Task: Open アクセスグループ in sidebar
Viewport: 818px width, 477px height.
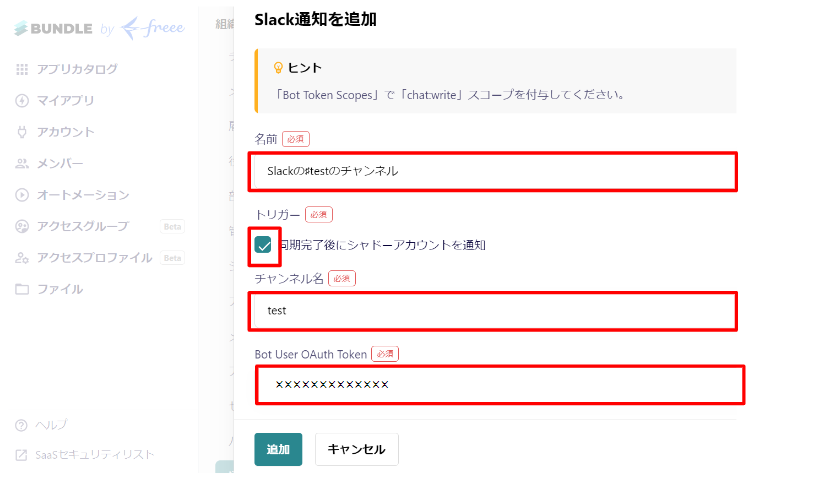Action: pos(82,226)
